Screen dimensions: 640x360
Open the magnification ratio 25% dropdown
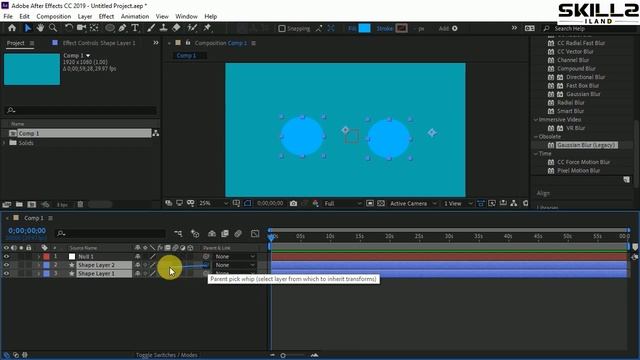pos(213,203)
